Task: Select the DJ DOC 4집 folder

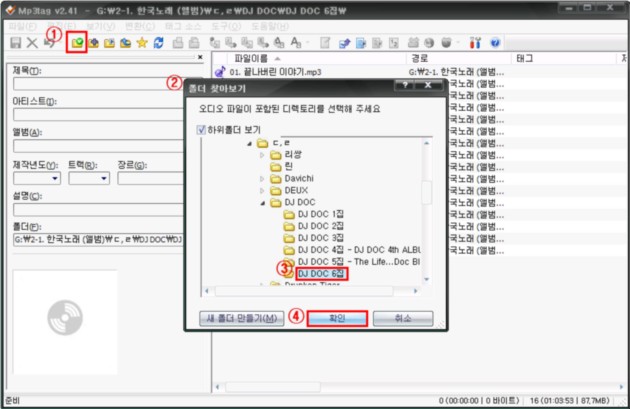Action: pyautogui.click(x=359, y=250)
